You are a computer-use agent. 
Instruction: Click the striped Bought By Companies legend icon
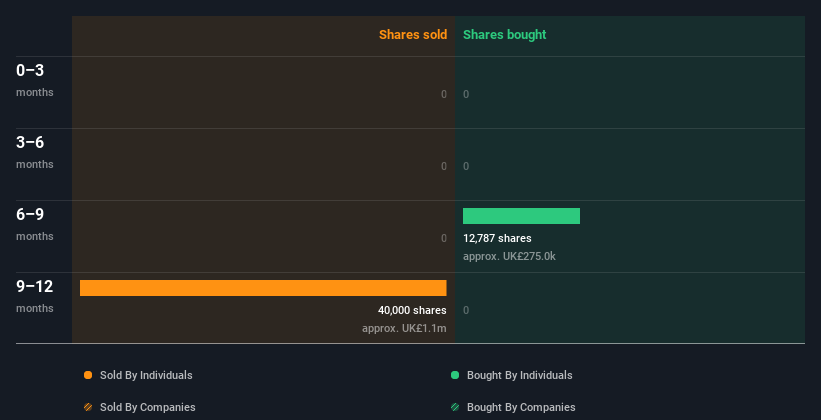pos(455,407)
